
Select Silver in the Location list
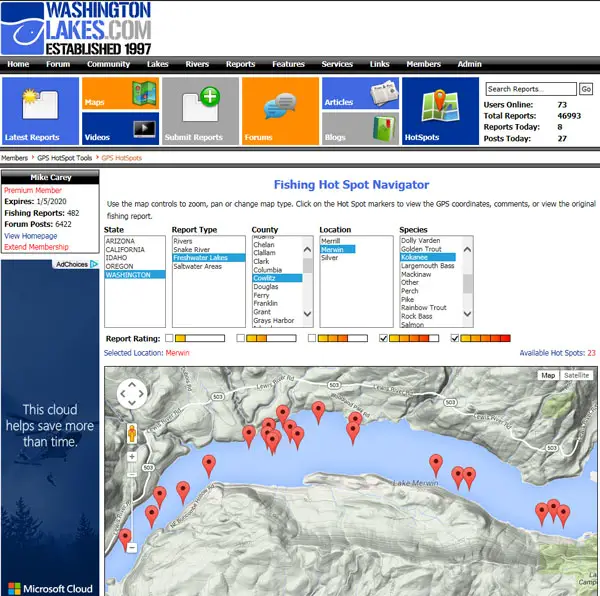[329, 258]
